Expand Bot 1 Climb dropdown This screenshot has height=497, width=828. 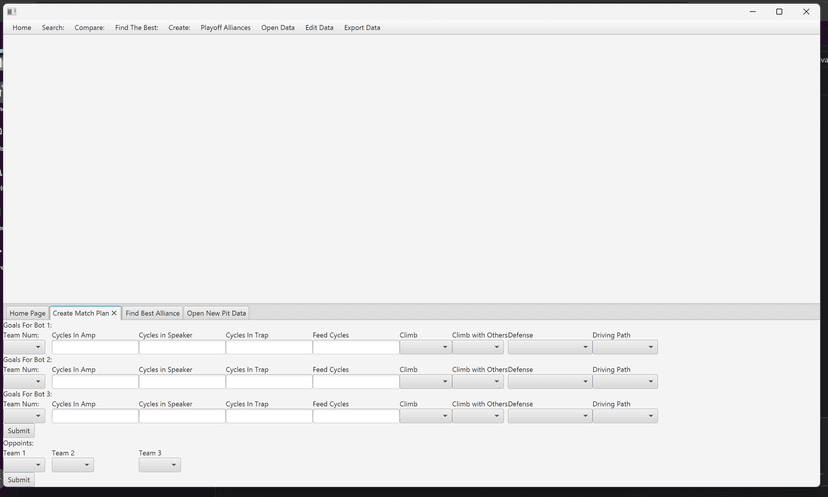425,347
